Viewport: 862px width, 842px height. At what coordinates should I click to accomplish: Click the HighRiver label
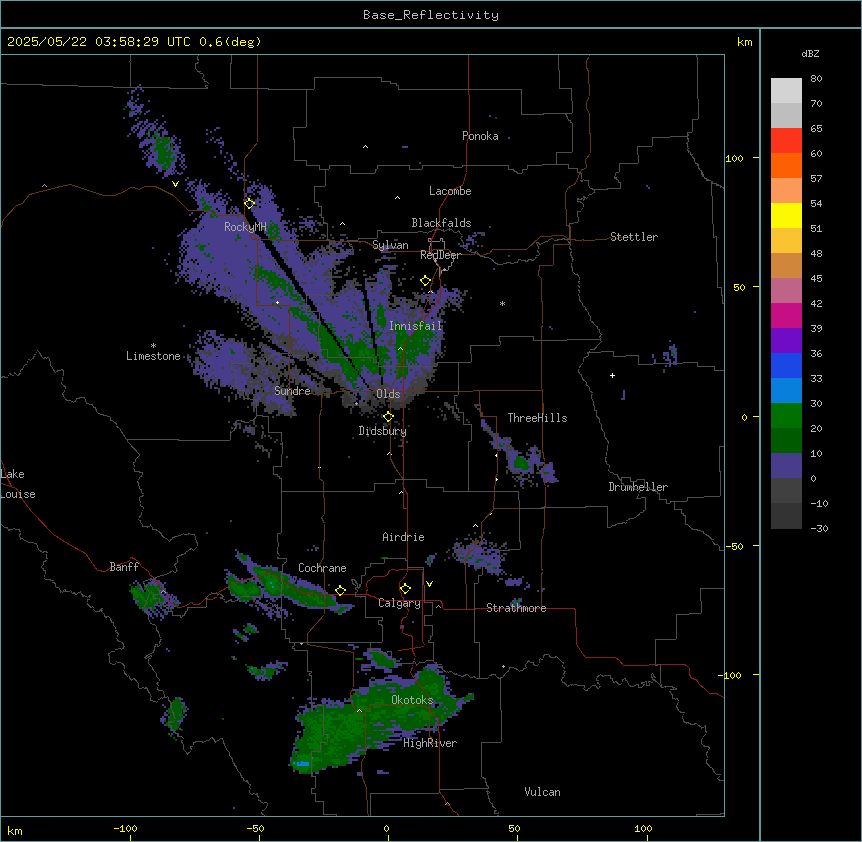tap(430, 743)
